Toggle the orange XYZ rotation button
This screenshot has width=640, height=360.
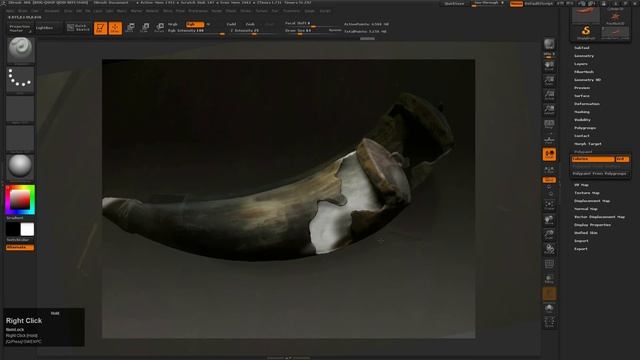549,180
